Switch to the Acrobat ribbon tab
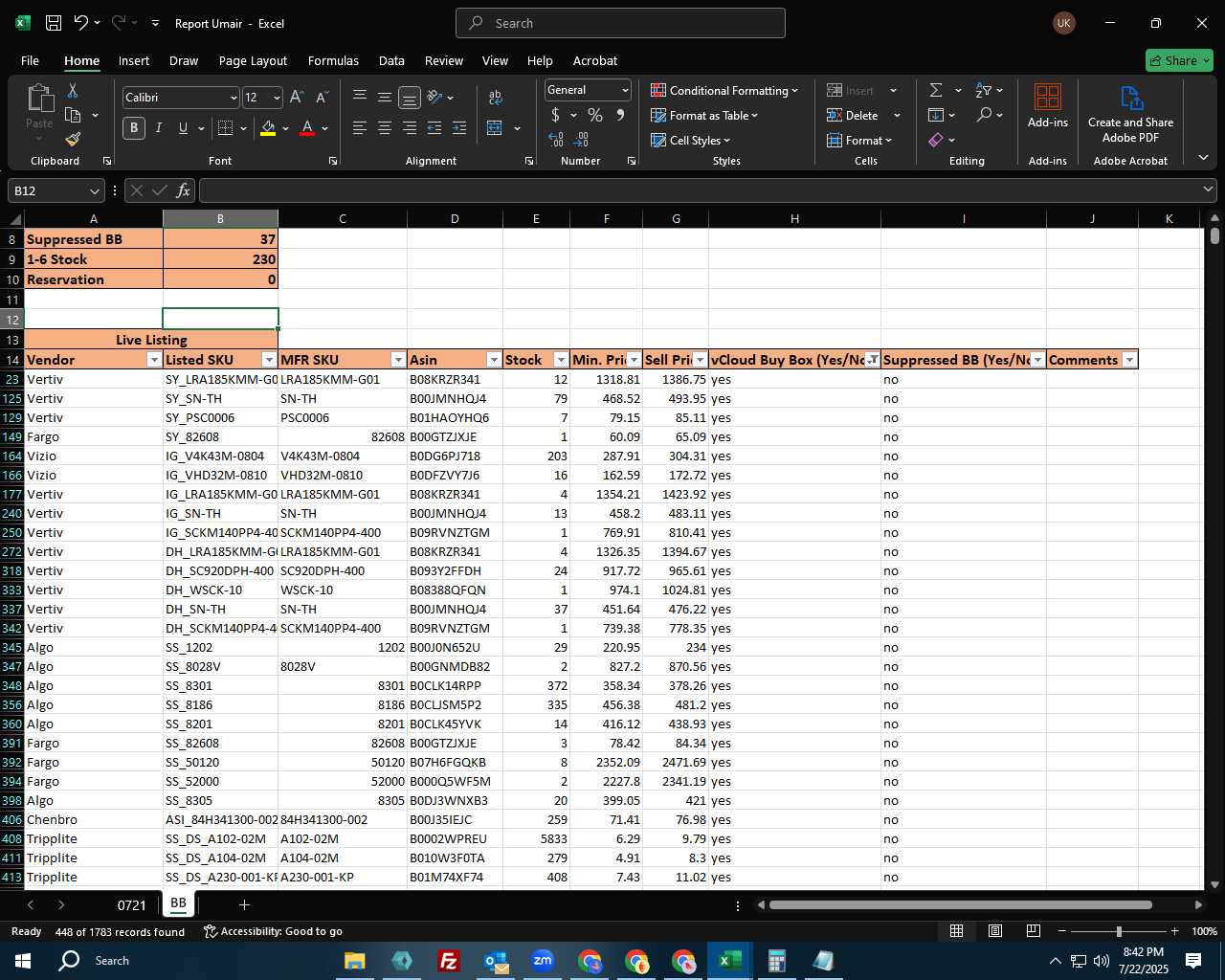1225x980 pixels. click(595, 60)
